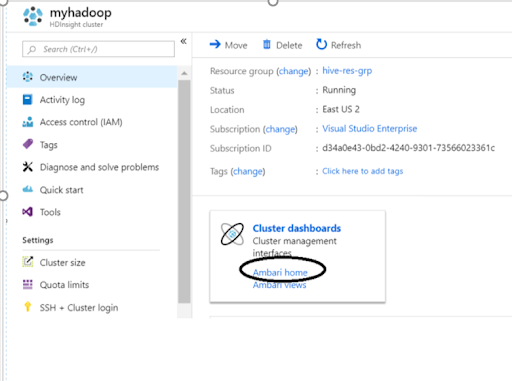Click the purple Tags icon

pos(28,144)
